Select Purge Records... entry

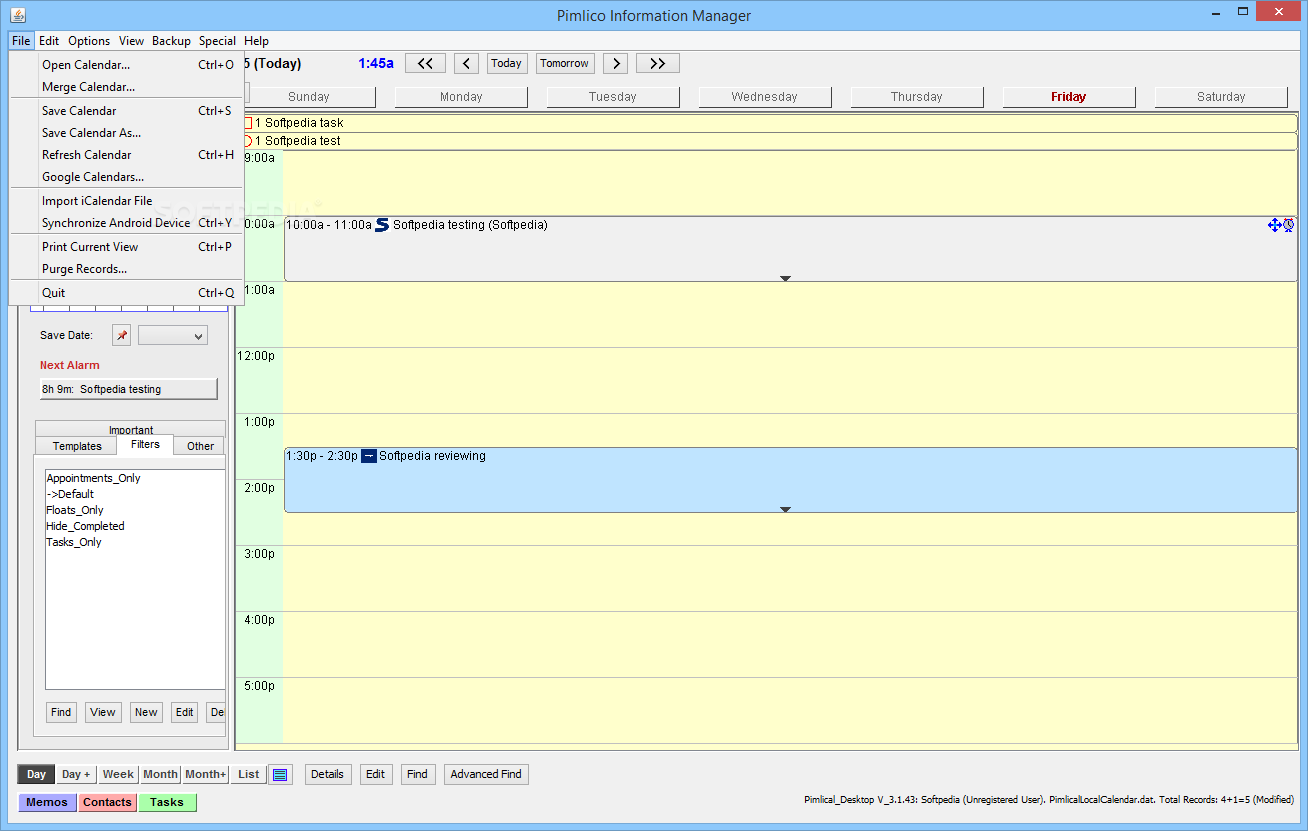point(126,269)
